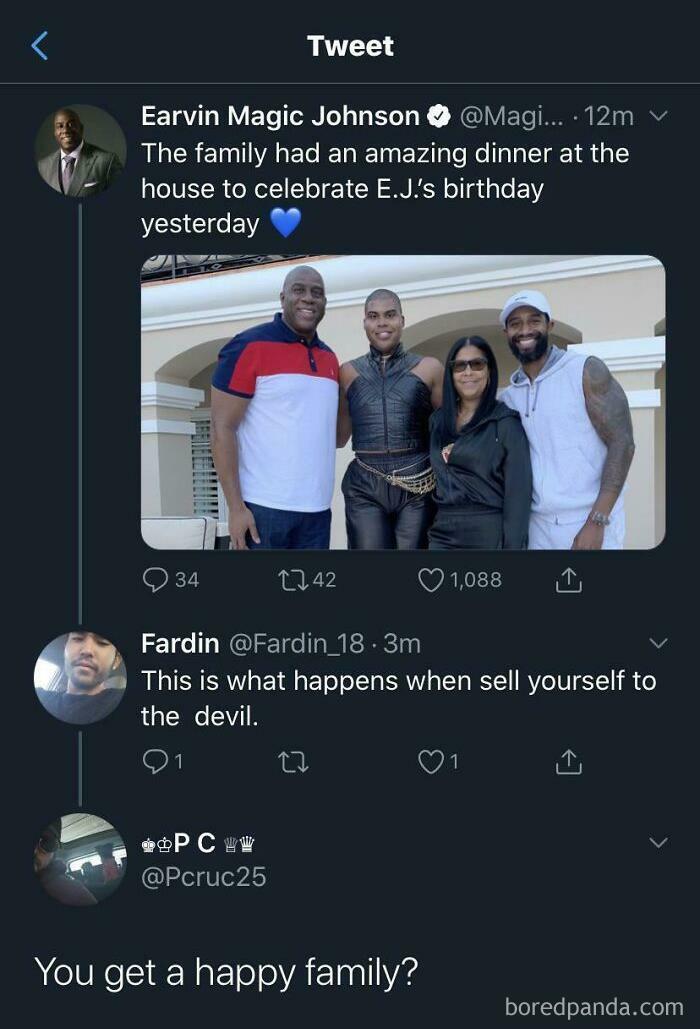Share Fardin's reply
Image resolution: width=700 pixels, height=1029 pixels.
[567, 762]
